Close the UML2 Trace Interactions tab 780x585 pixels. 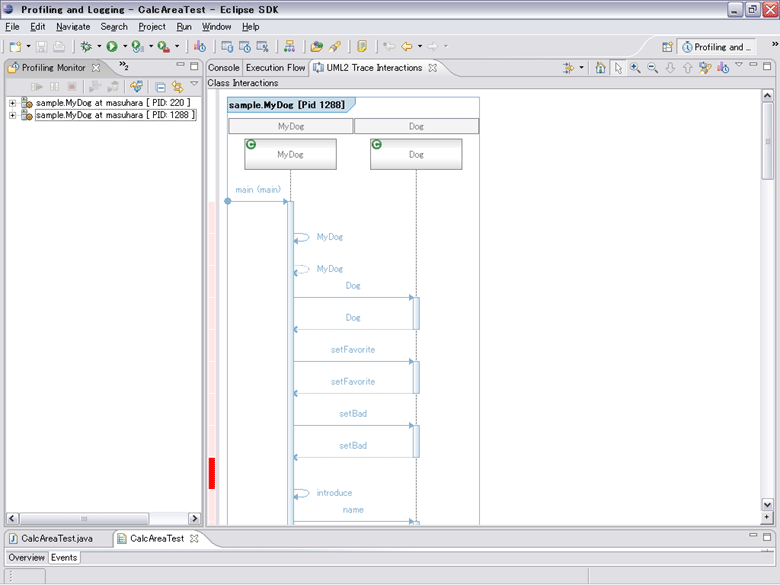(433, 68)
